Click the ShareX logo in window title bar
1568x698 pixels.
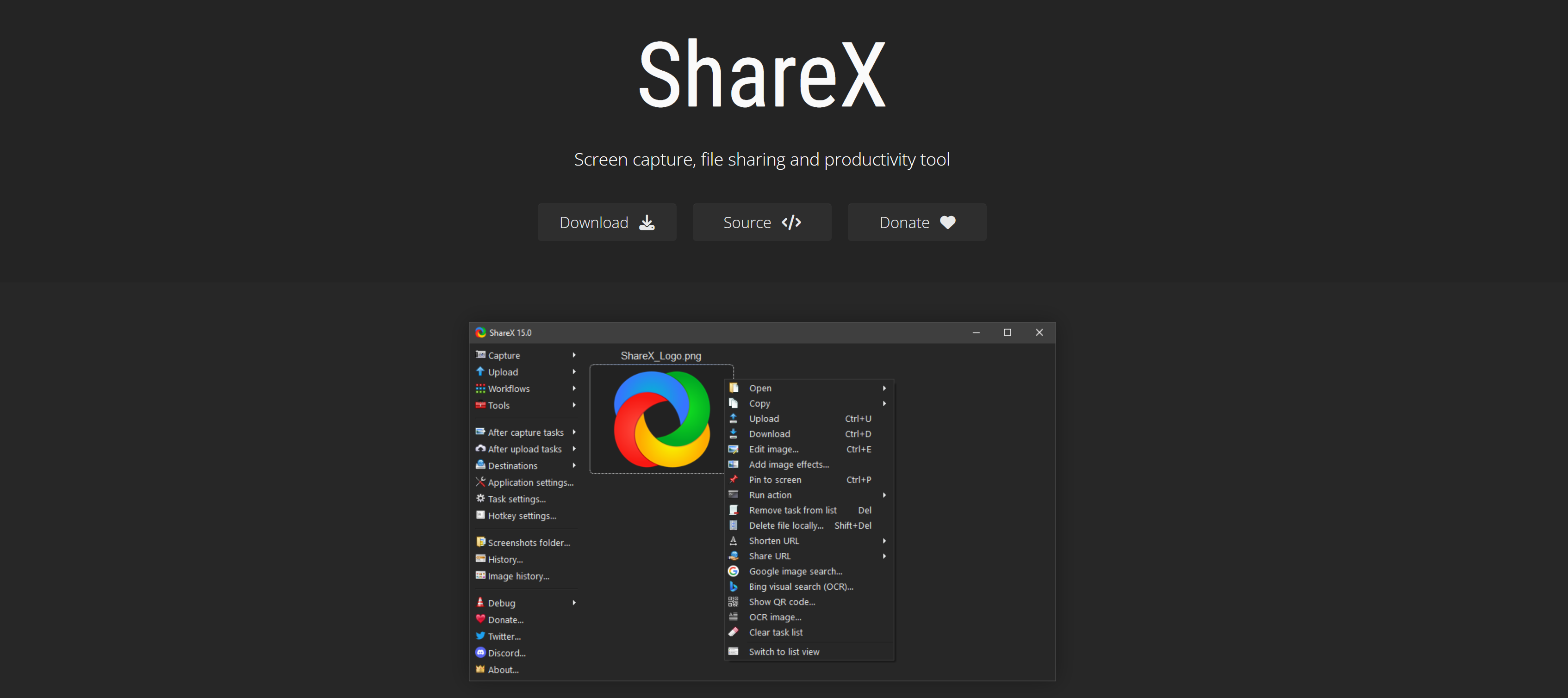pos(481,332)
